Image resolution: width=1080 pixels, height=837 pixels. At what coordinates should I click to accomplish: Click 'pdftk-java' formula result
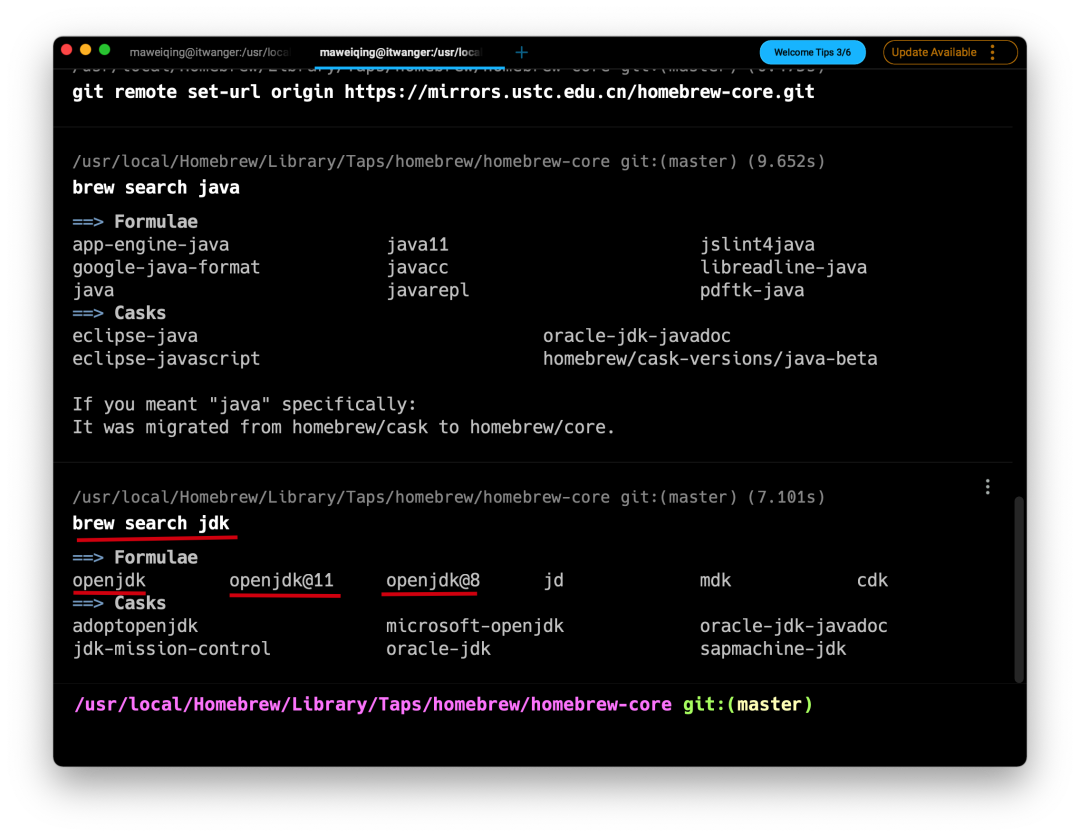(x=751, y=290)
